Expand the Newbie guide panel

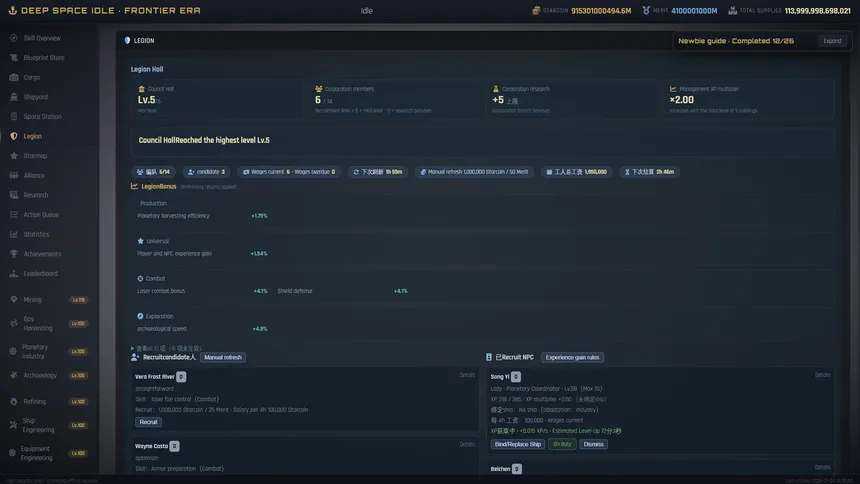tap(832, 41)
